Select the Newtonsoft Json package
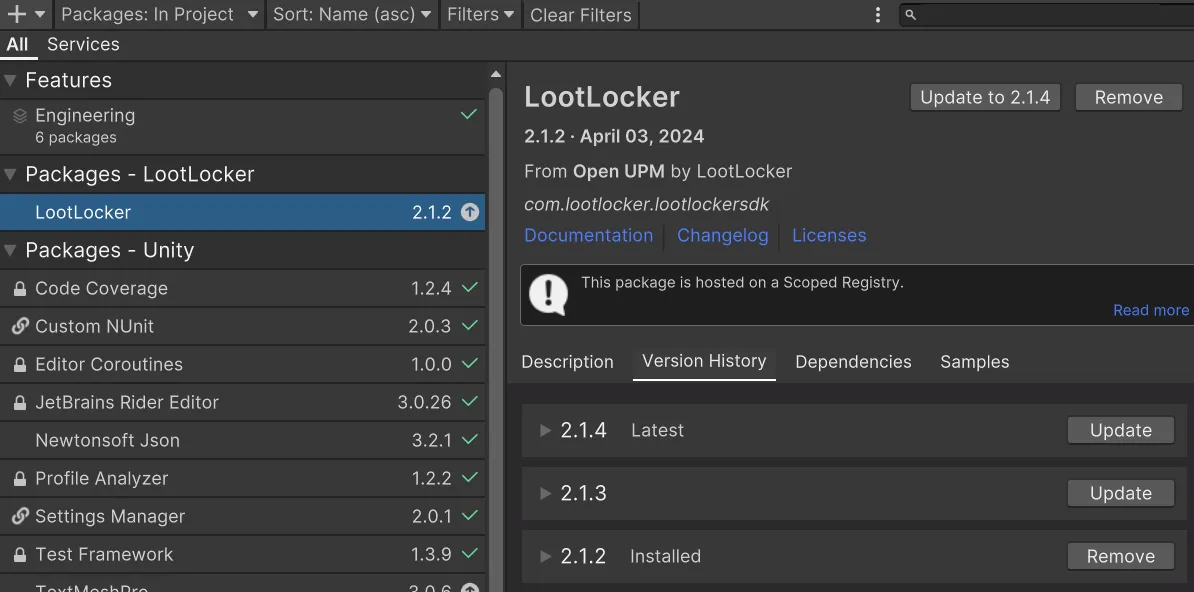 242,440
